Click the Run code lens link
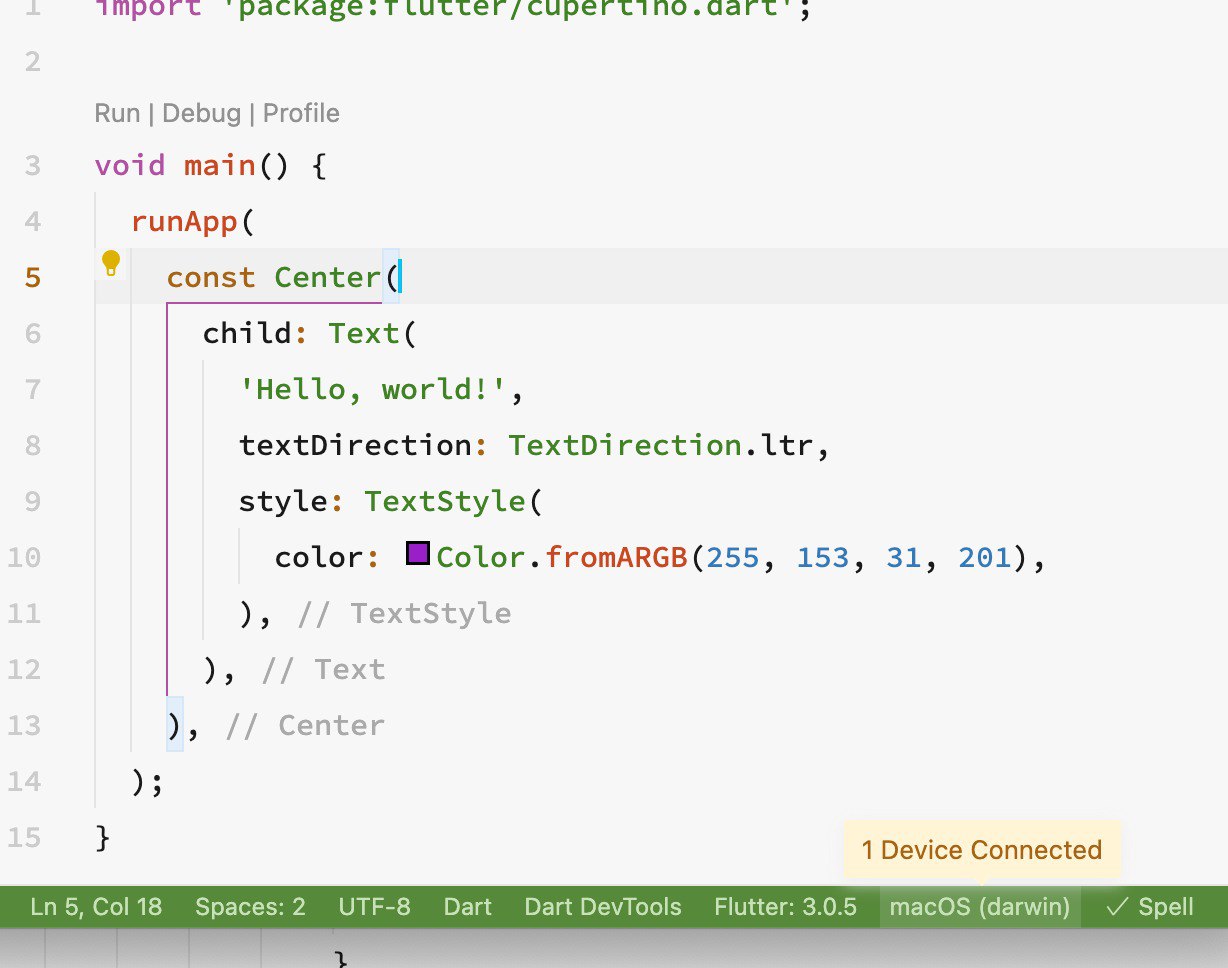Screen dimensions: 1228x968 point(117,113)
